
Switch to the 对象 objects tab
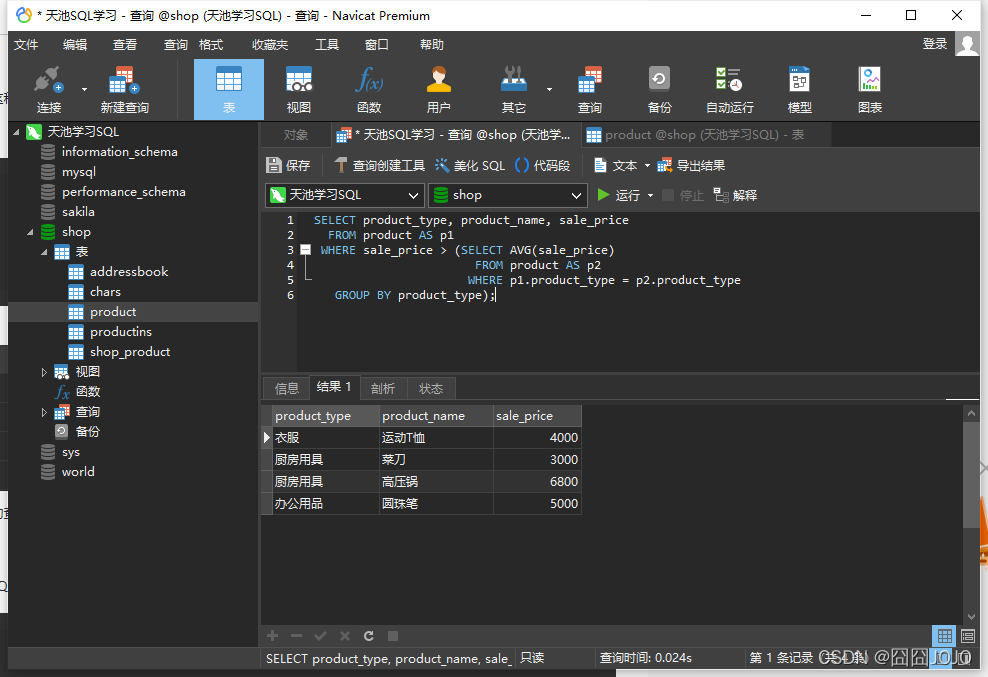point(296,135)
